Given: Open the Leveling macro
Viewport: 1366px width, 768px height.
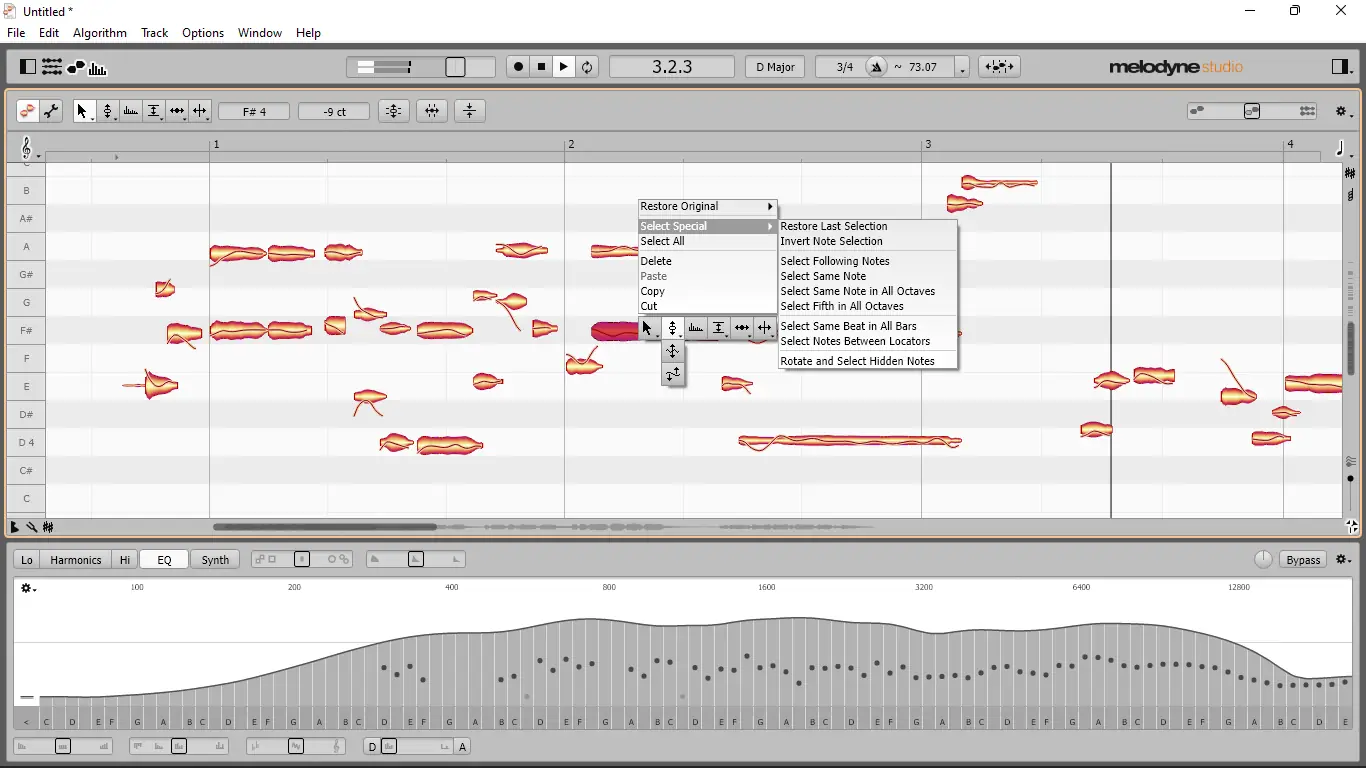Looking at the screenshot, I should [x=469, y=111].
